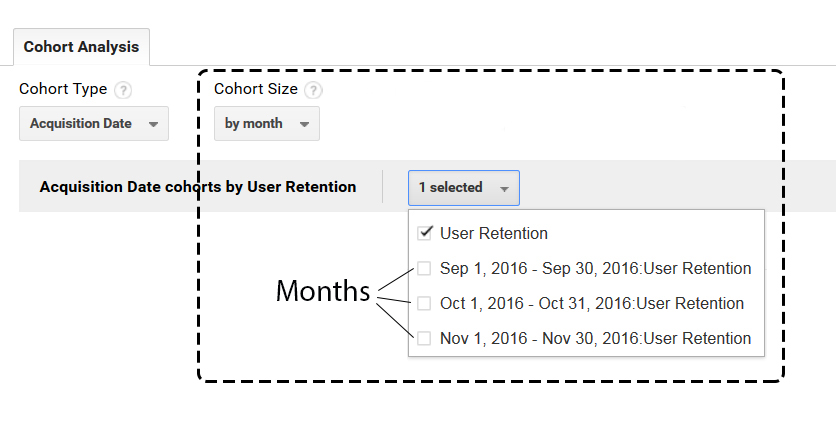
Task: Uncheck the User Retention checkbox
Action: (x=424, y=233)
